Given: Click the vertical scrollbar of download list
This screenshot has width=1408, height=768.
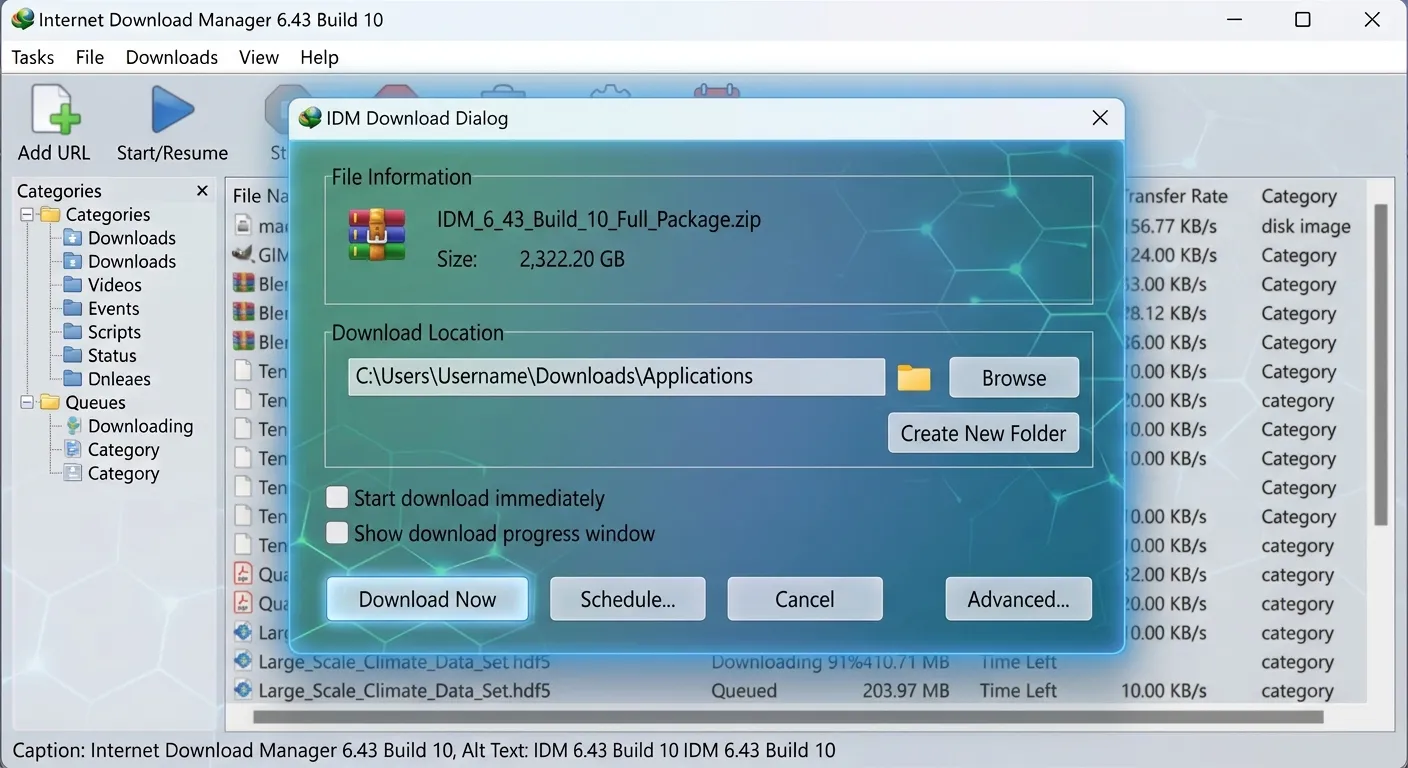Looking at the screenshot, I should (x=1381, y=365).
